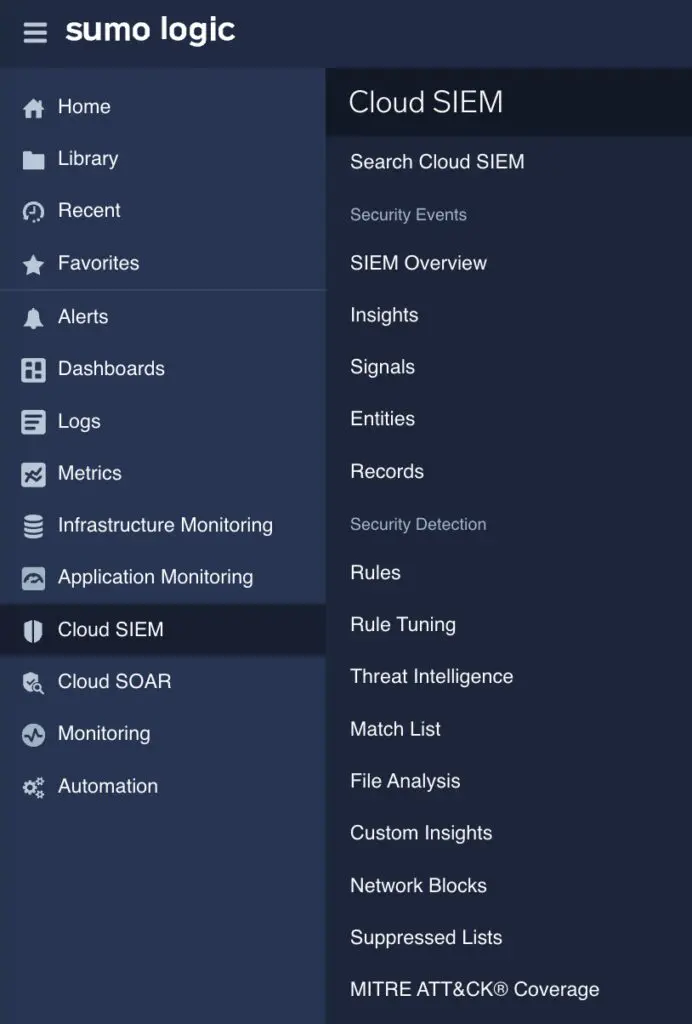Screen dimensions: 692x1024
Task: Open Application Monitoring in sidebar
Action: pos(155,577)
